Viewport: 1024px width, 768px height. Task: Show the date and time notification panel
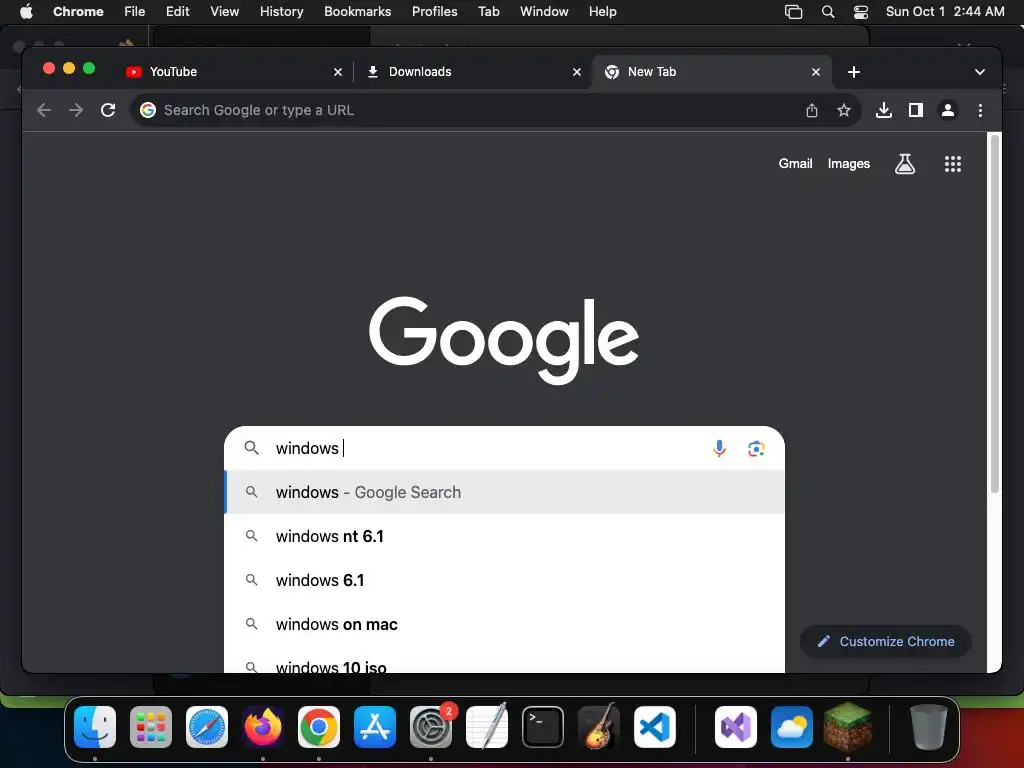pos(945,11)
